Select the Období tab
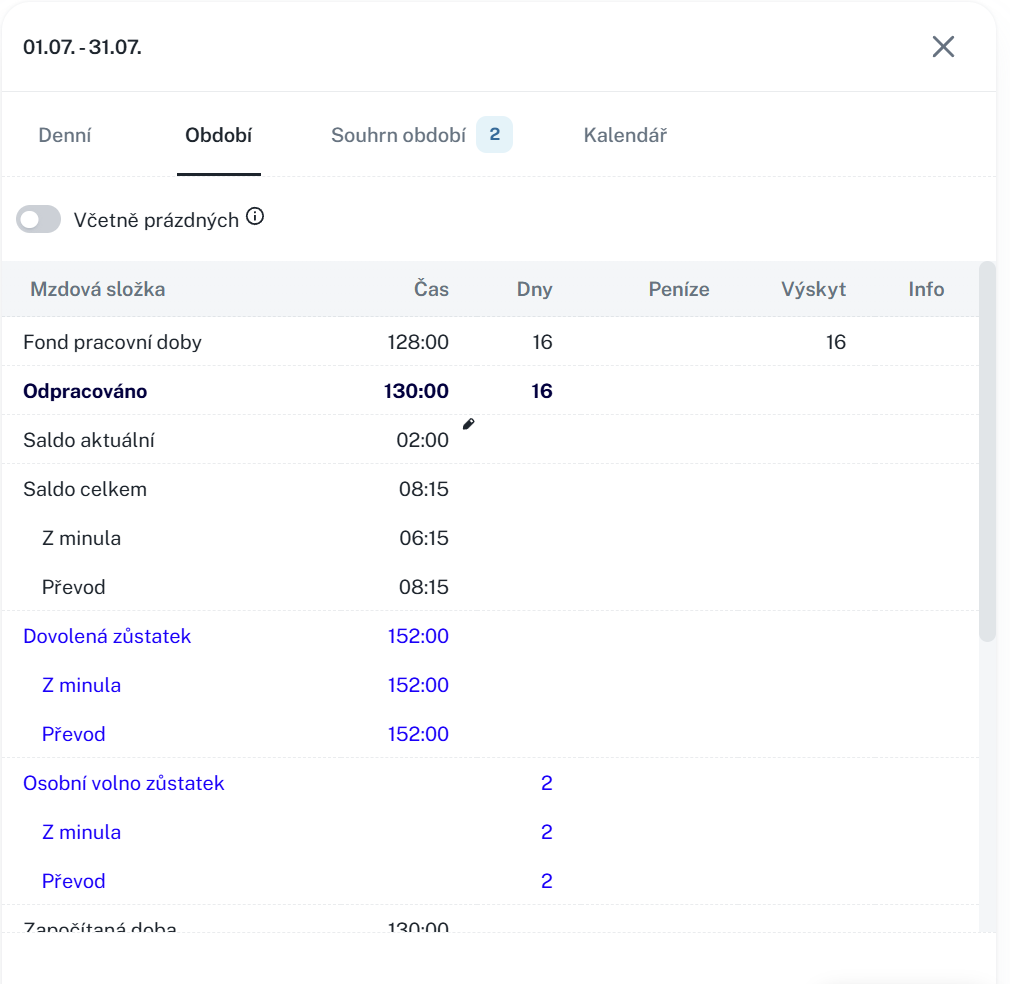The width and height of the screenshot is (1010, 984). 218,135
